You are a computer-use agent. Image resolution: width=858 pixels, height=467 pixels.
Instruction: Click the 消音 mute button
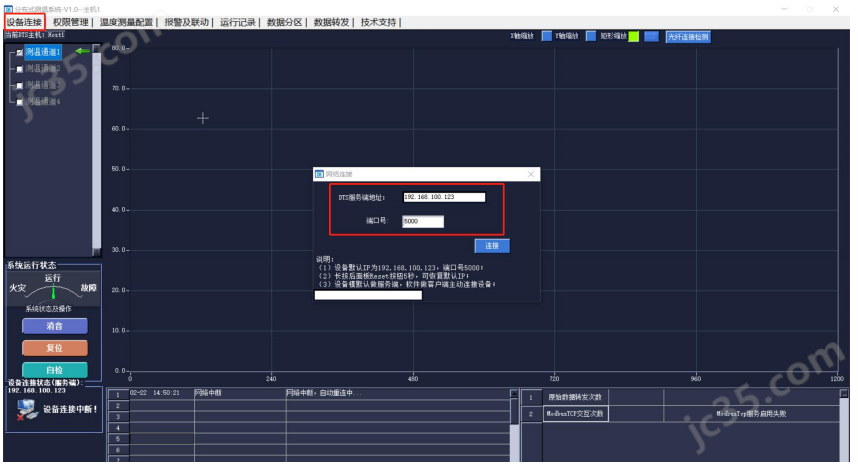click(x=55, y=326)
